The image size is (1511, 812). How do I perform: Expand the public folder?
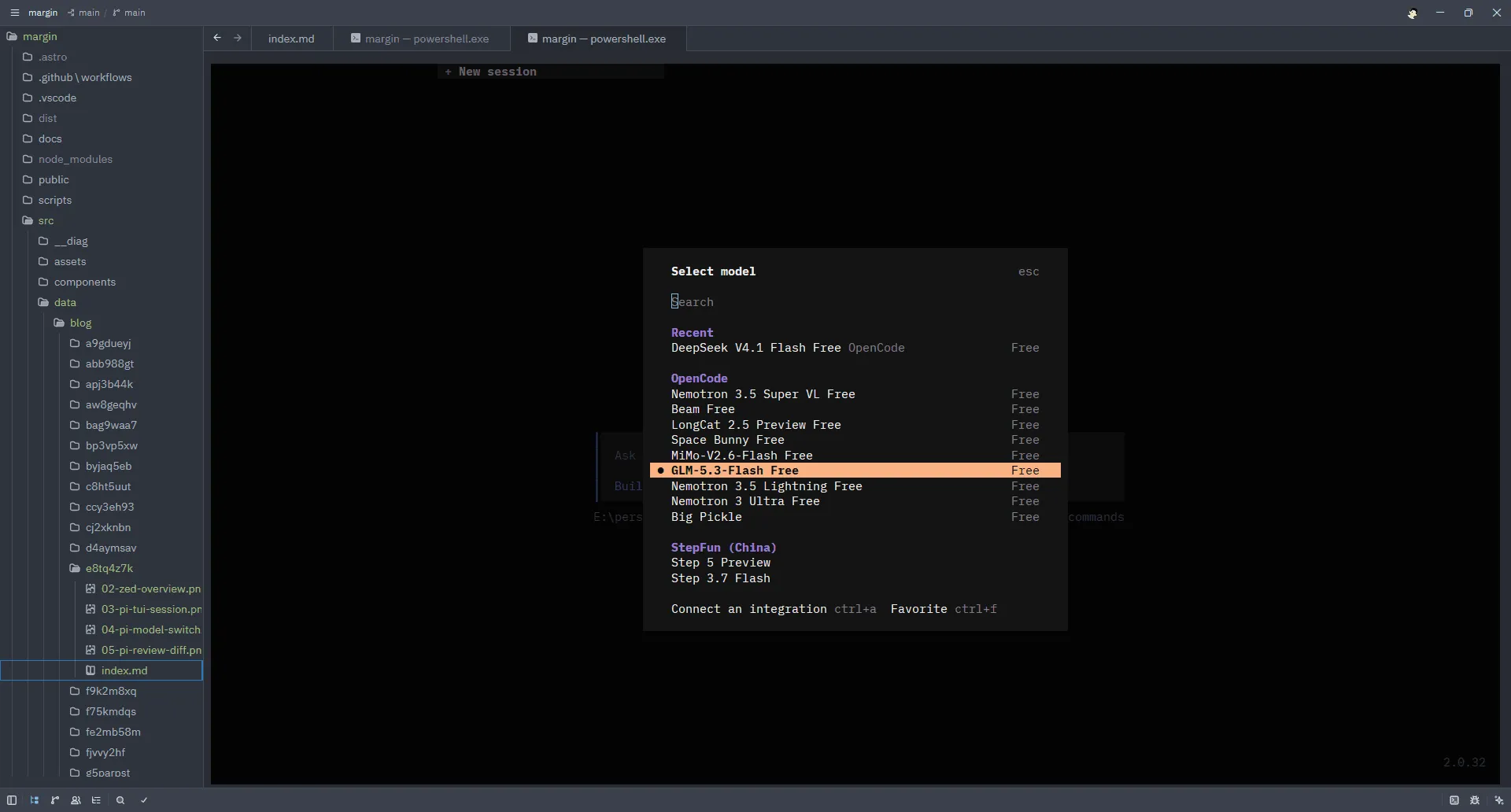(54, 179)
